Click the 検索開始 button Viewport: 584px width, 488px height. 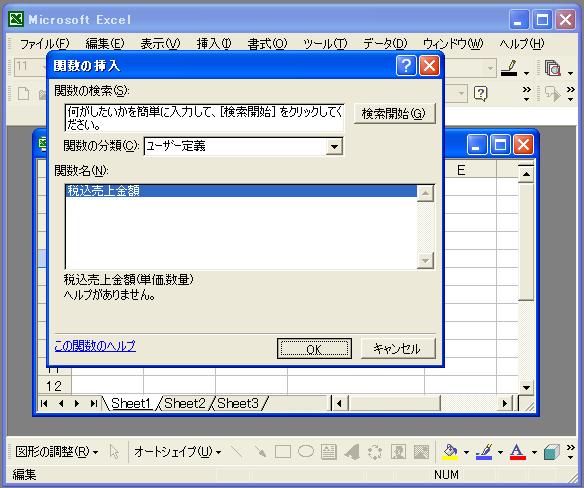pos(394,113)
